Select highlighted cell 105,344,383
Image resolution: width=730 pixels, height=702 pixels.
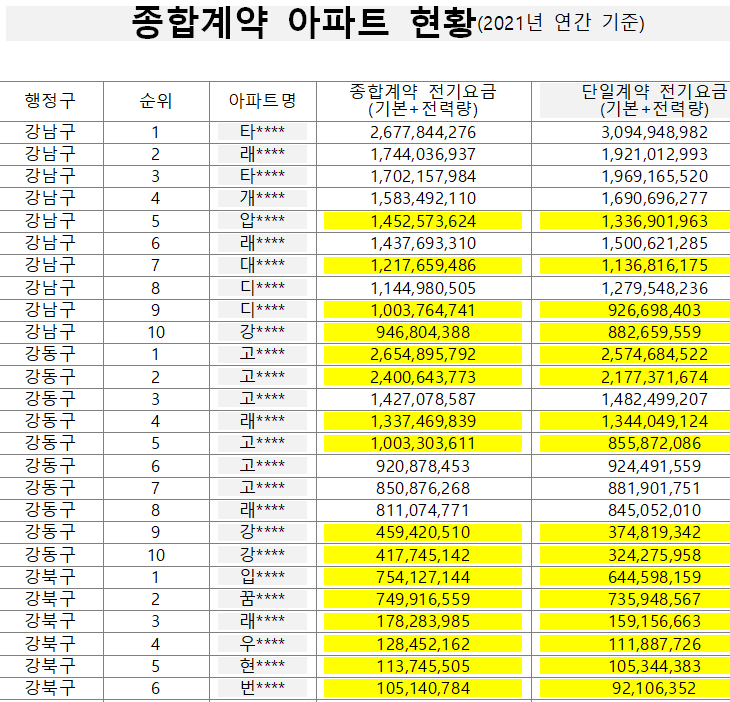click(635, 666)
